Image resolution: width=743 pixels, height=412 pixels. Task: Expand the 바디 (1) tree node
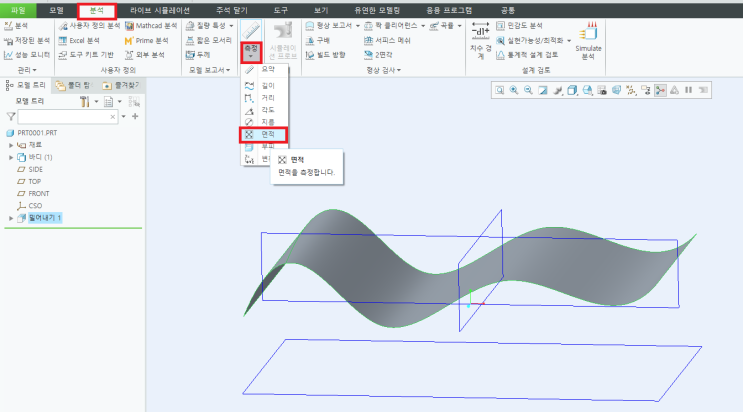coord(11,157)
